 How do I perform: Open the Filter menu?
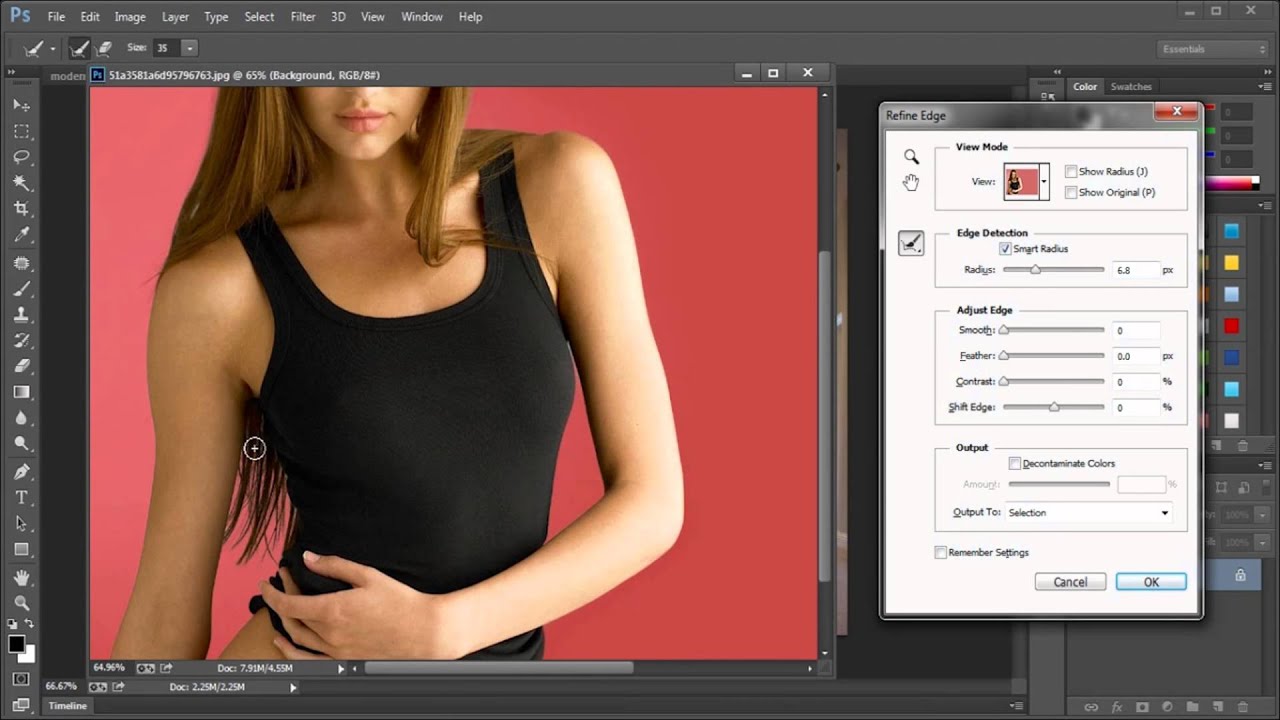pos(303,17)
